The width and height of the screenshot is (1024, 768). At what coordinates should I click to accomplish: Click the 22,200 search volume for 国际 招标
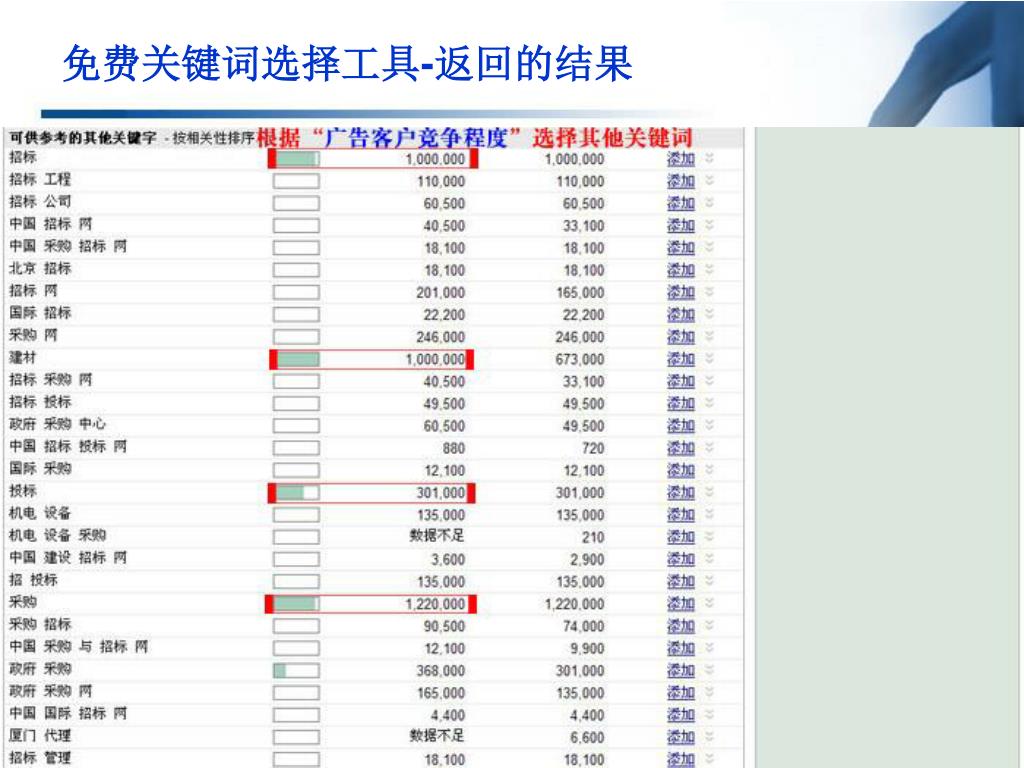tap(444, 315)
